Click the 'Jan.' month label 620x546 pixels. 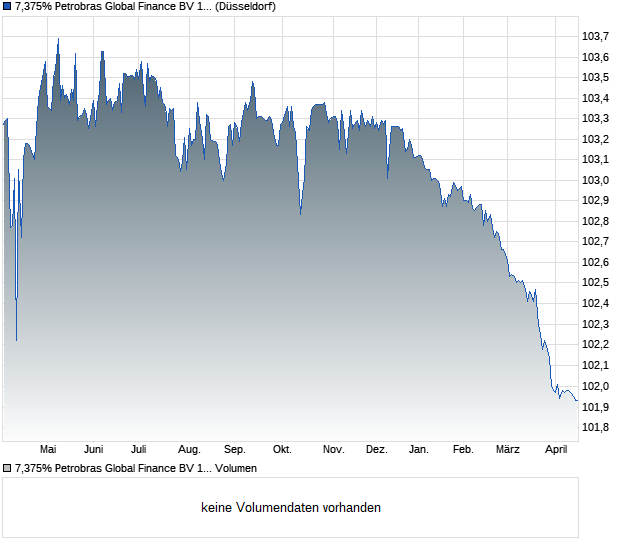(418, 450)
